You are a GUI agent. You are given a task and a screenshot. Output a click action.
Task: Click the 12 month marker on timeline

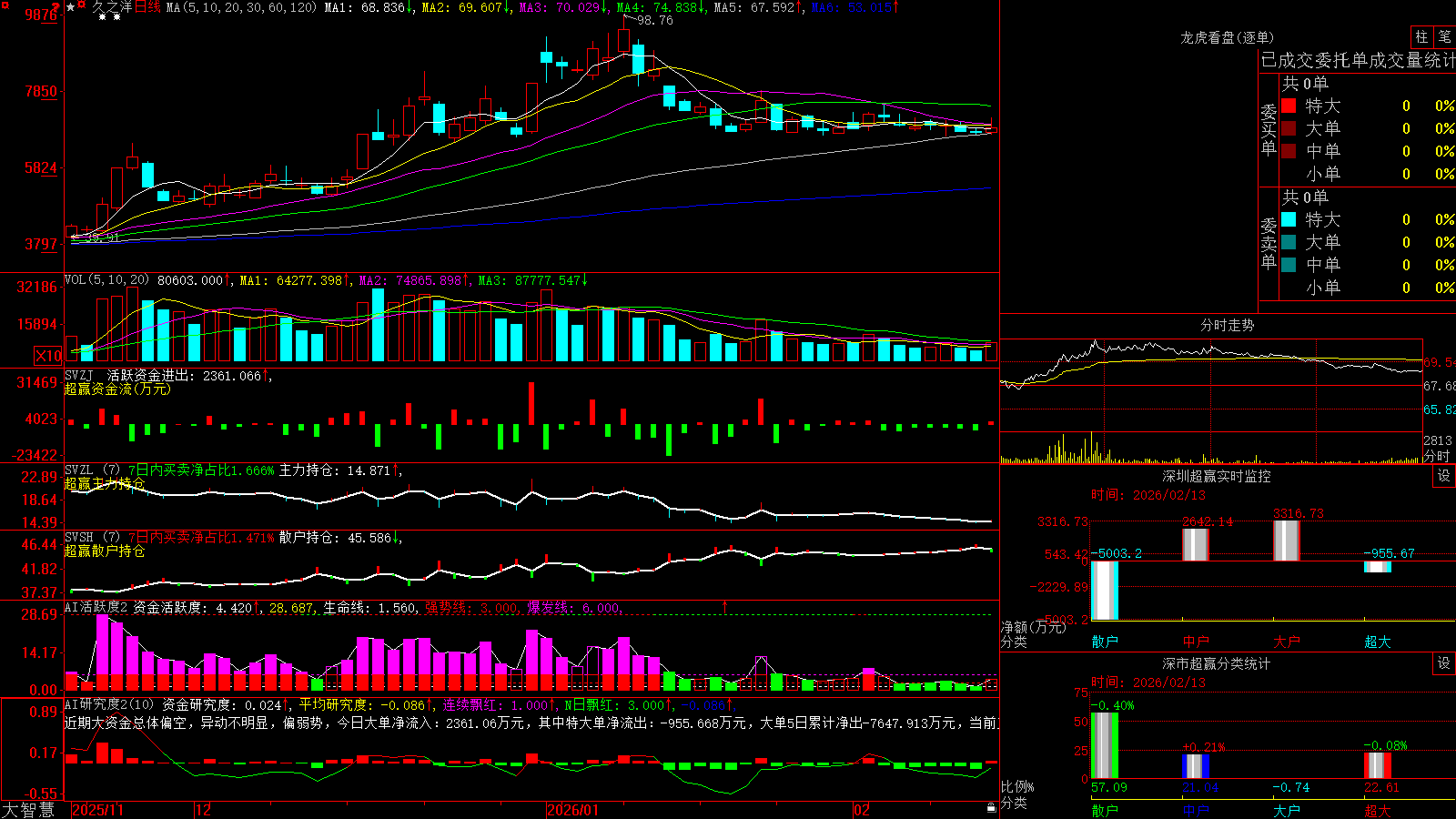[x=203, y=810]
